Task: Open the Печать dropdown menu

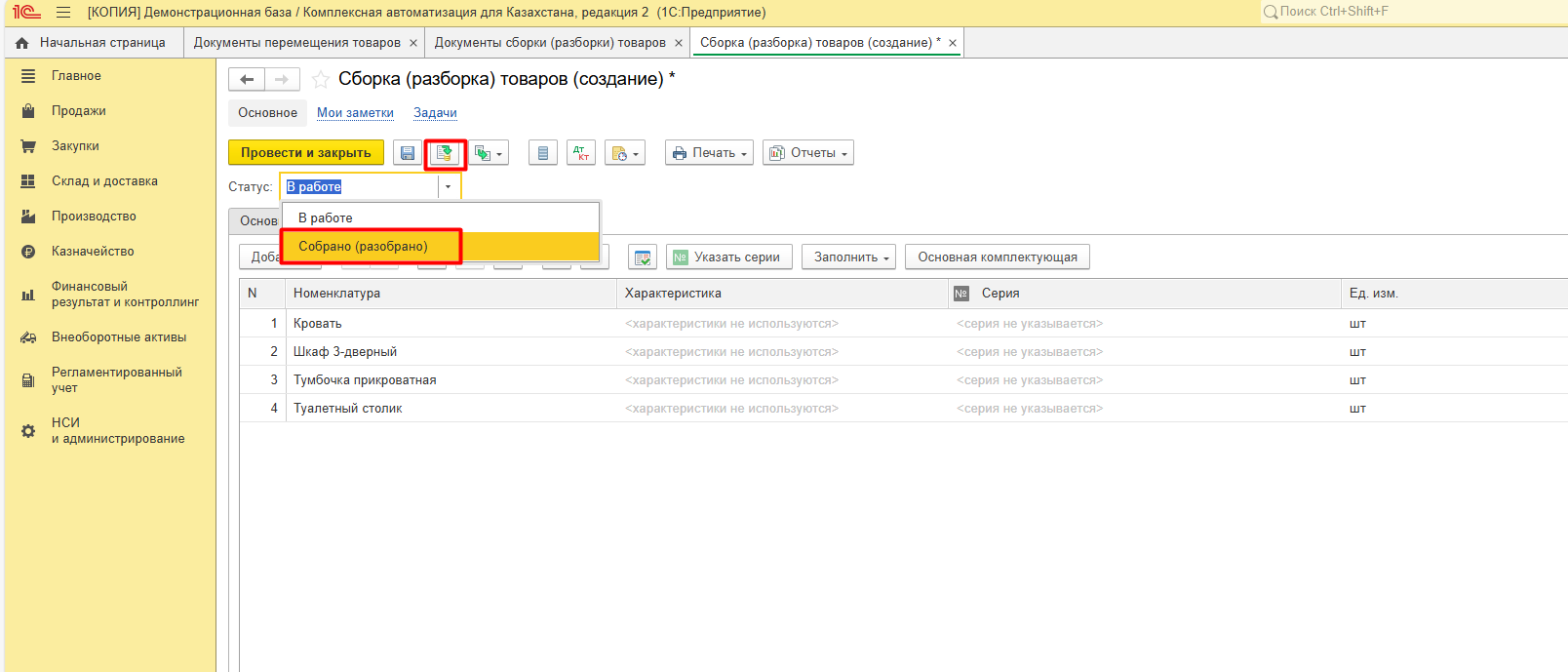Action: click(709, 153)
